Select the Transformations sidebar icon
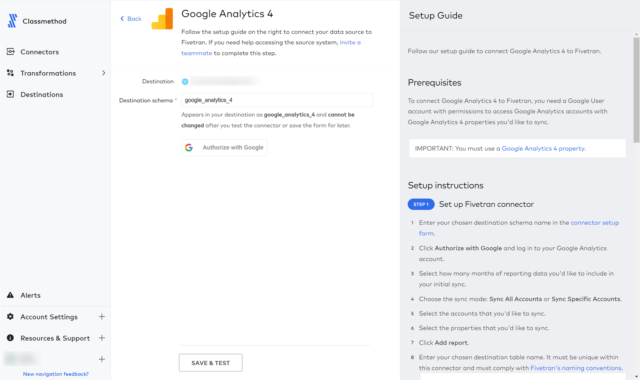The height and width of the screenshot is (380, 640). (x=11, y=73)
